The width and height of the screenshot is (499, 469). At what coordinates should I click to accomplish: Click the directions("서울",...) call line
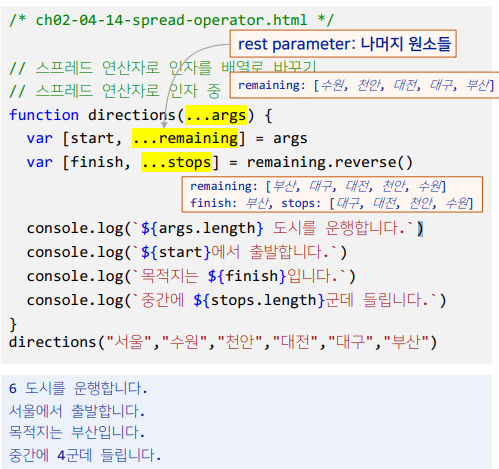[x=223, y=342]
